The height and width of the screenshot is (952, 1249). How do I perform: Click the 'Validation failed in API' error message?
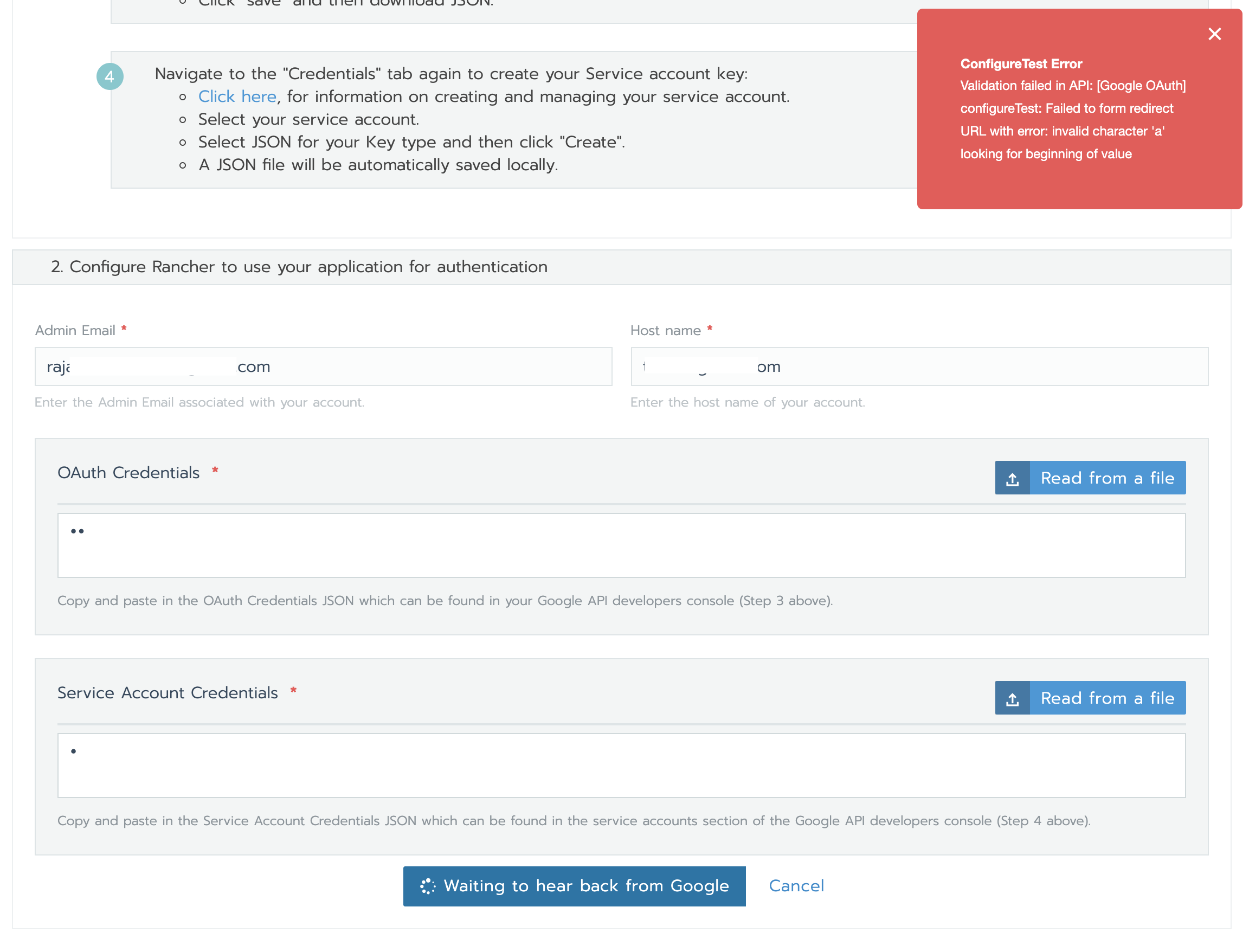pos(1073,120)
